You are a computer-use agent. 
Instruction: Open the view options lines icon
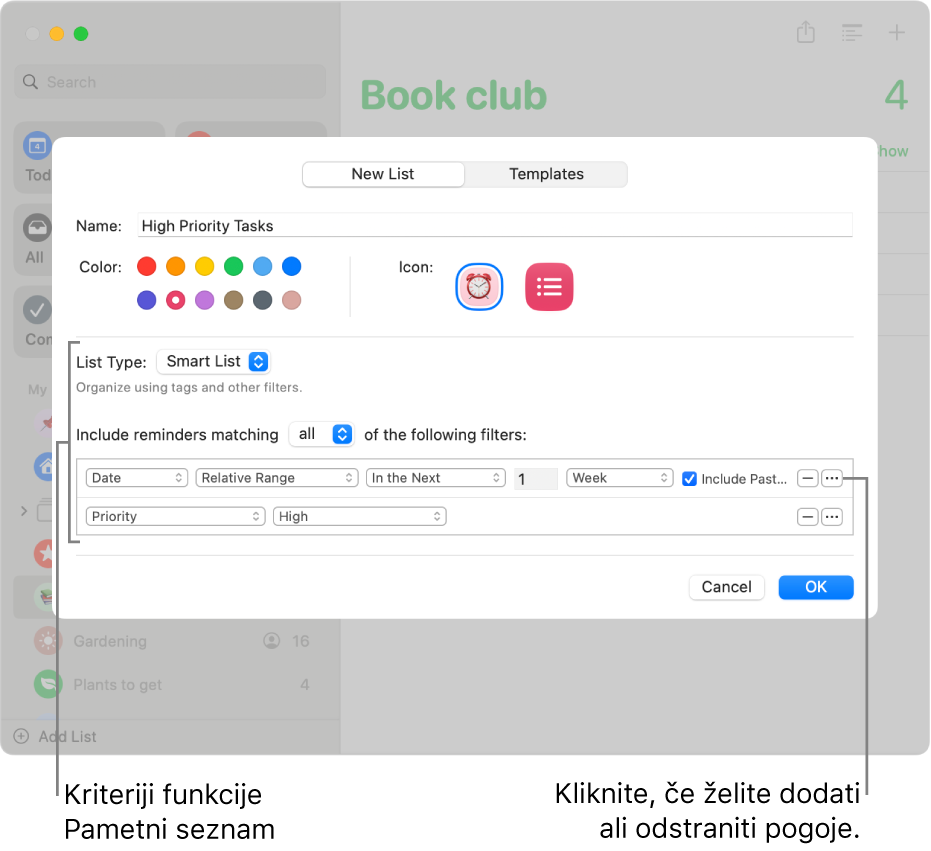[x=851, y=33]
